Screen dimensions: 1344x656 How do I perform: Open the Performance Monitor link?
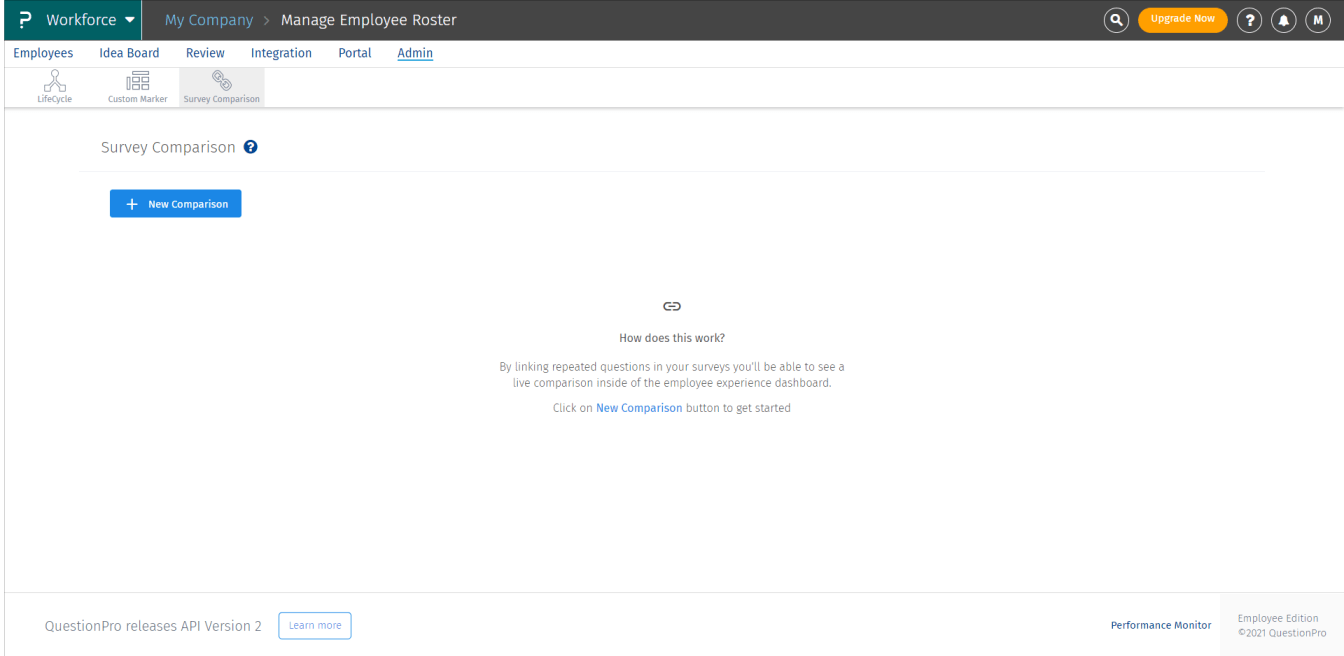pyautogui.click(x=1160, y=624)
